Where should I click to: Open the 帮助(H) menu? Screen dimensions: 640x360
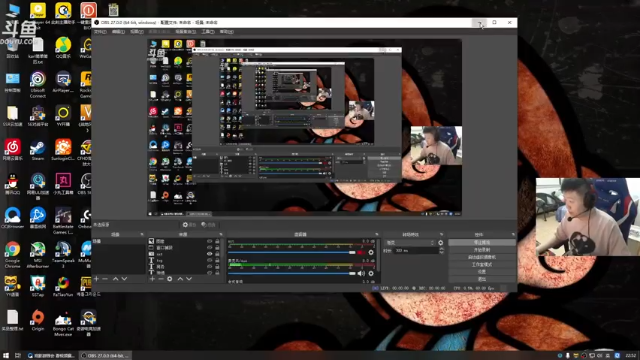tap(227, 32)
